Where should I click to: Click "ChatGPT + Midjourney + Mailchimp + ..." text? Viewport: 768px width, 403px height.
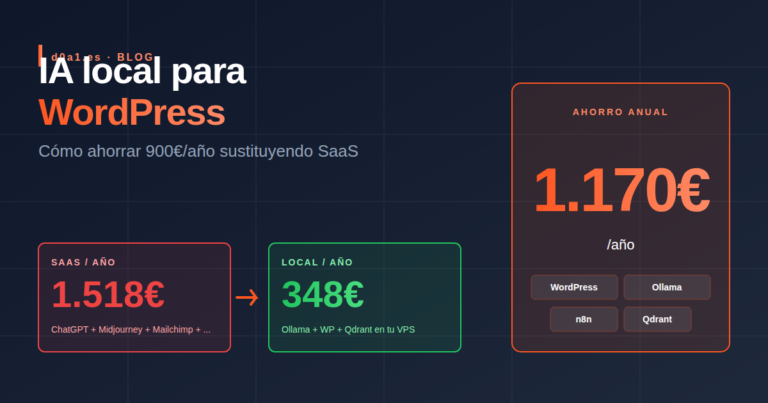(131, 330)
